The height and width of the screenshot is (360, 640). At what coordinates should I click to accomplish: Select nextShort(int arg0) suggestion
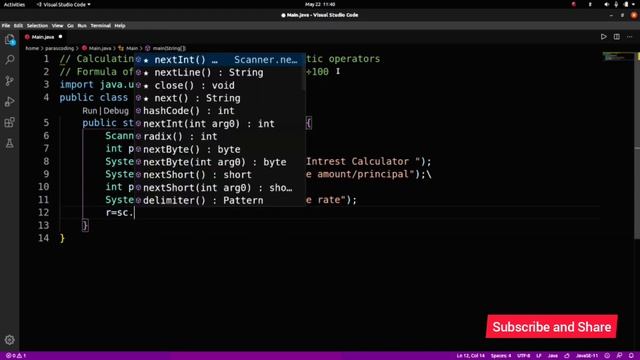(220, 188)
